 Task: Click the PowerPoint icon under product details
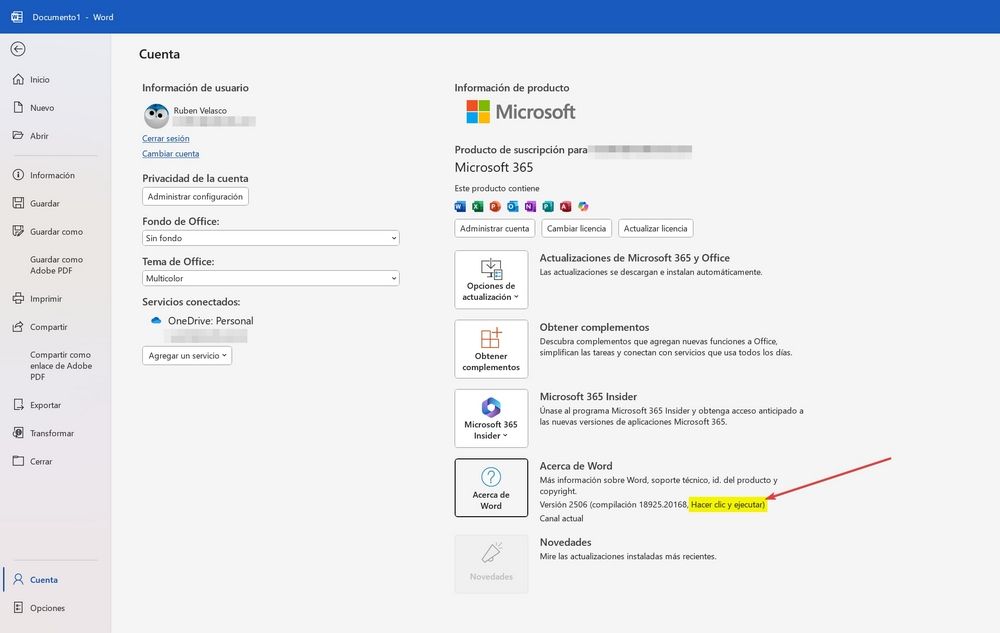[x=494, y=206]
